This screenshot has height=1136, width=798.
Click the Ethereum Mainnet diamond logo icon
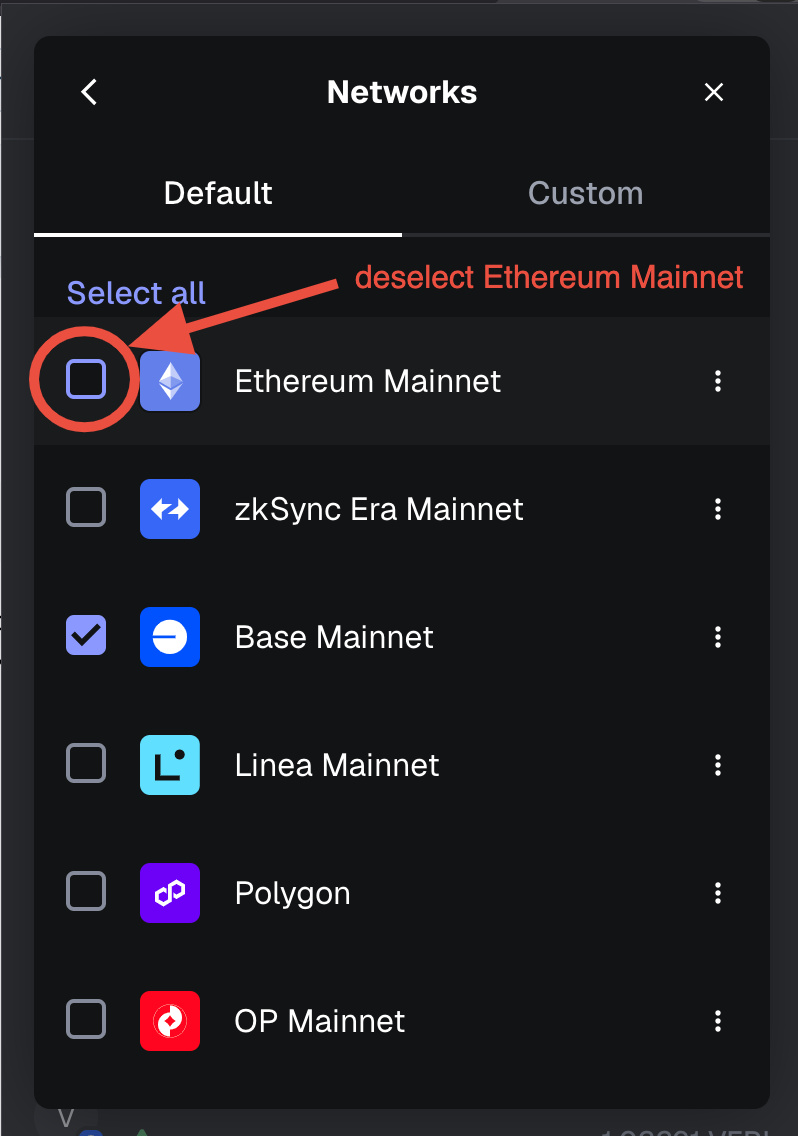coord(170,381)
